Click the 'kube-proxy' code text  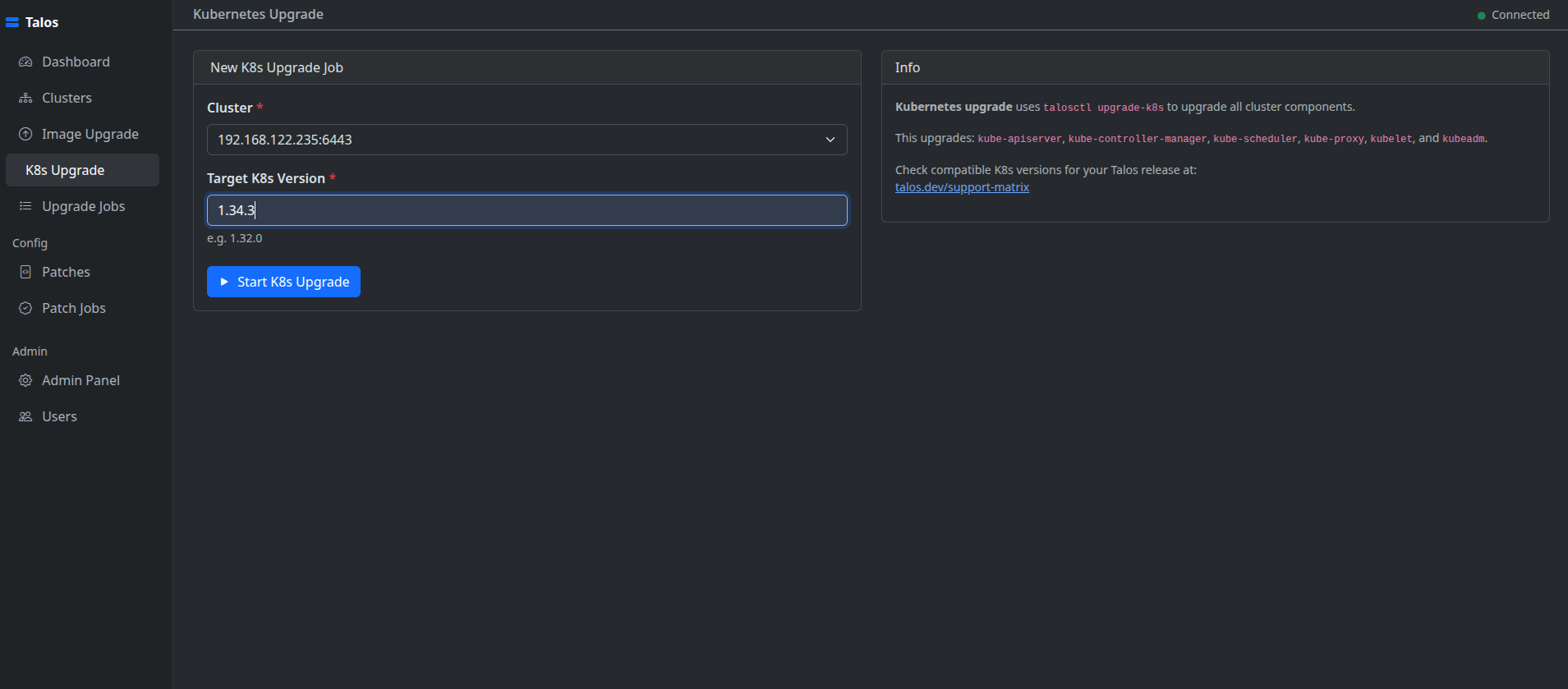1334,139
